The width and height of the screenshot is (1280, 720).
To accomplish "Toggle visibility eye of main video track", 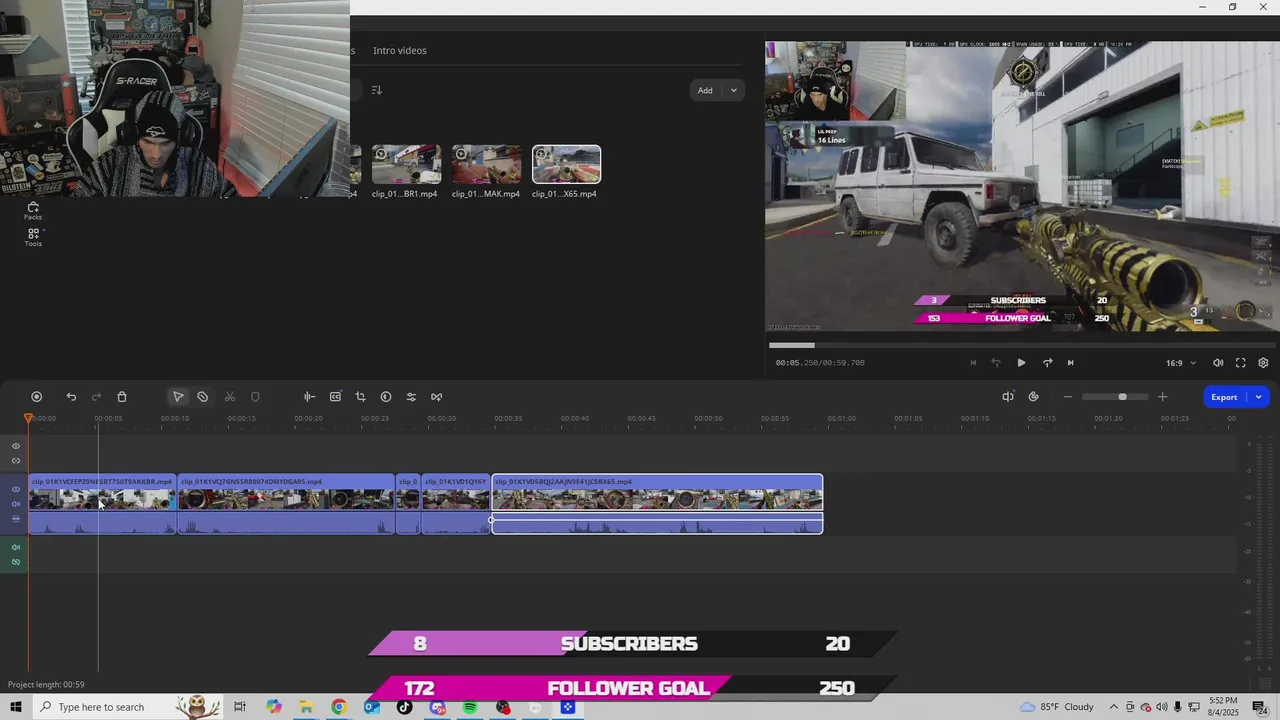I will pos(16,489).
